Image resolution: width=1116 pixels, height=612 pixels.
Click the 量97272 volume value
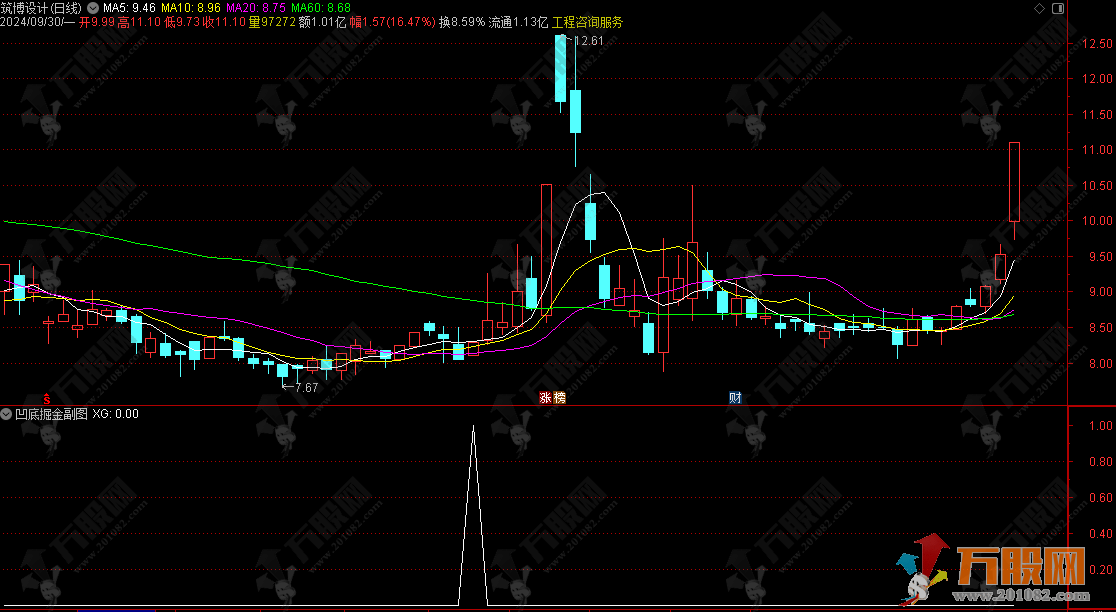[272, 22]
